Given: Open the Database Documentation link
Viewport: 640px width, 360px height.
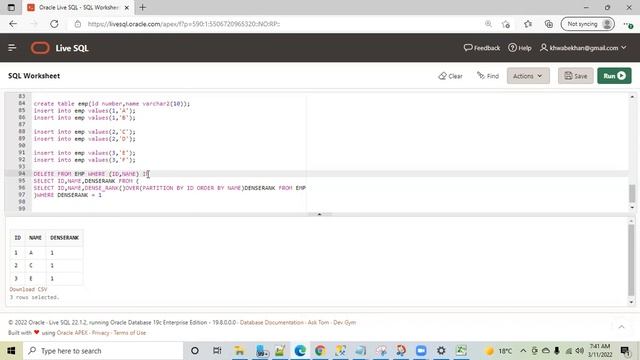Looking at the screenshot, I should click(271, 322).
